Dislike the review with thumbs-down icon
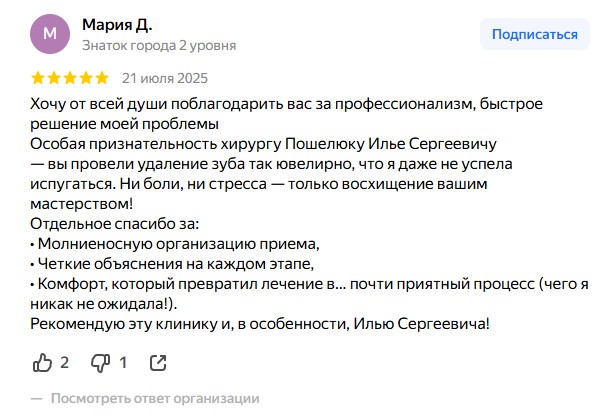 pyautogui.click(x=100, y=362)
